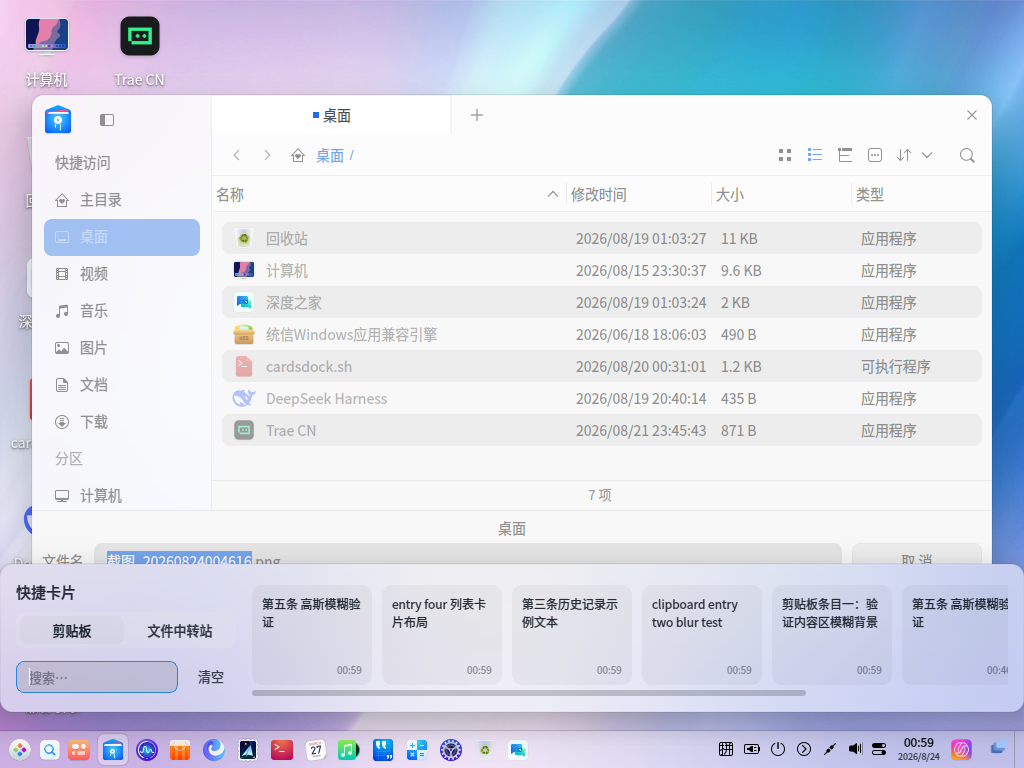Switch to the 剪贴板 tab

click(x=72, y=631)
